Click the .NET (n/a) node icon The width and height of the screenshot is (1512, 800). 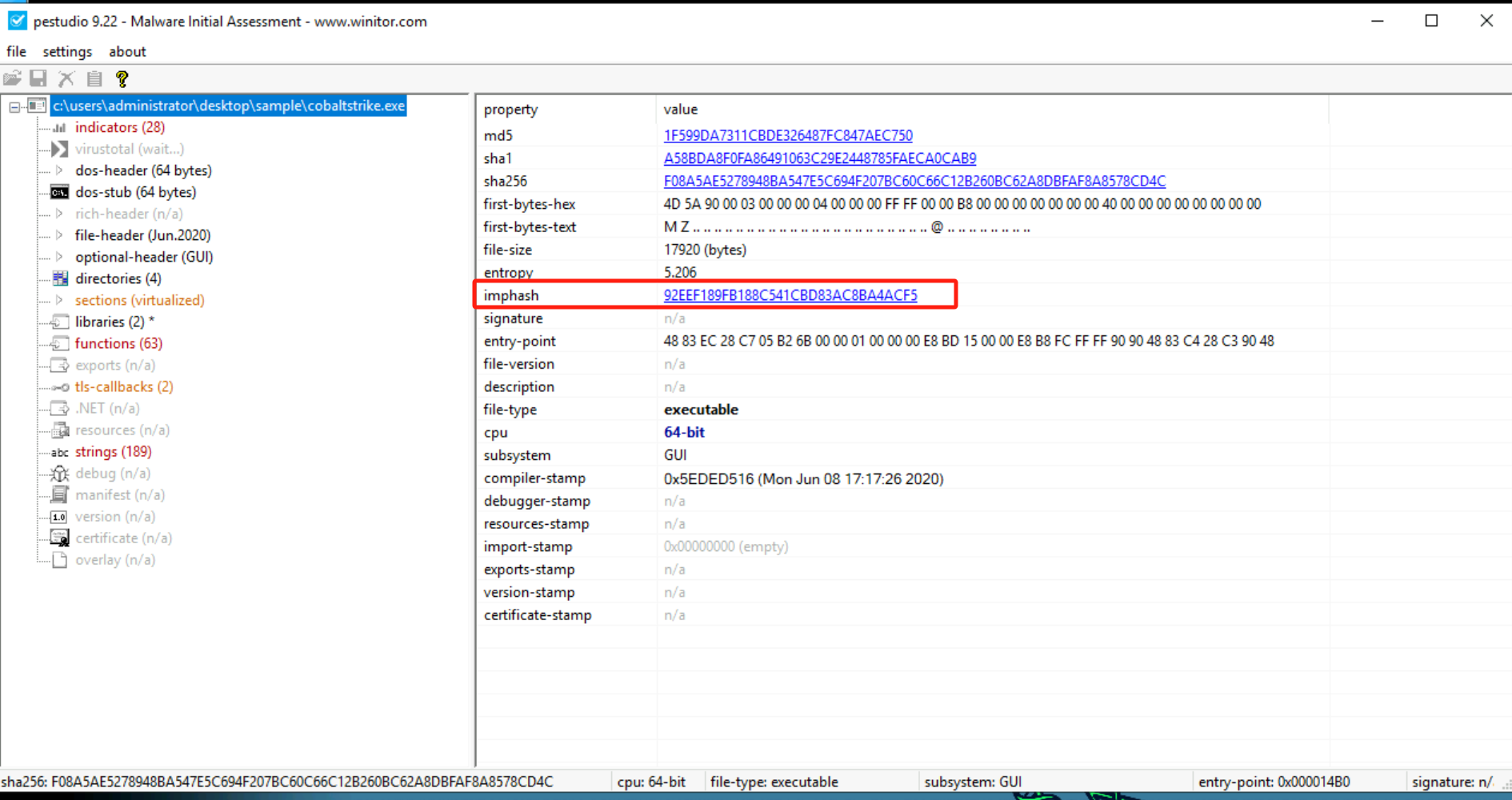click(x=60, y=408)
